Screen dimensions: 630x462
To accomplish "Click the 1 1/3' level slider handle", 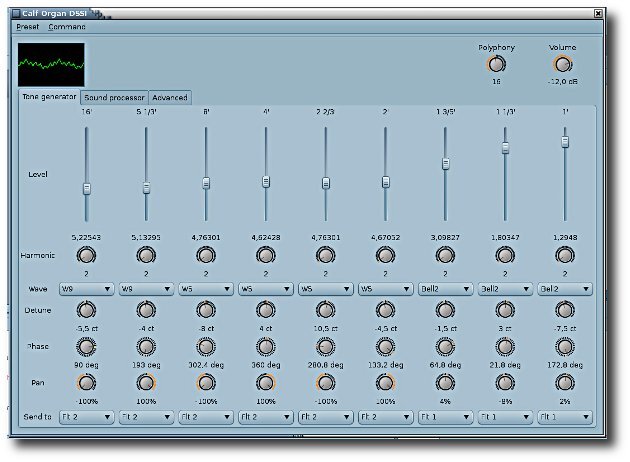I will 505,147.
